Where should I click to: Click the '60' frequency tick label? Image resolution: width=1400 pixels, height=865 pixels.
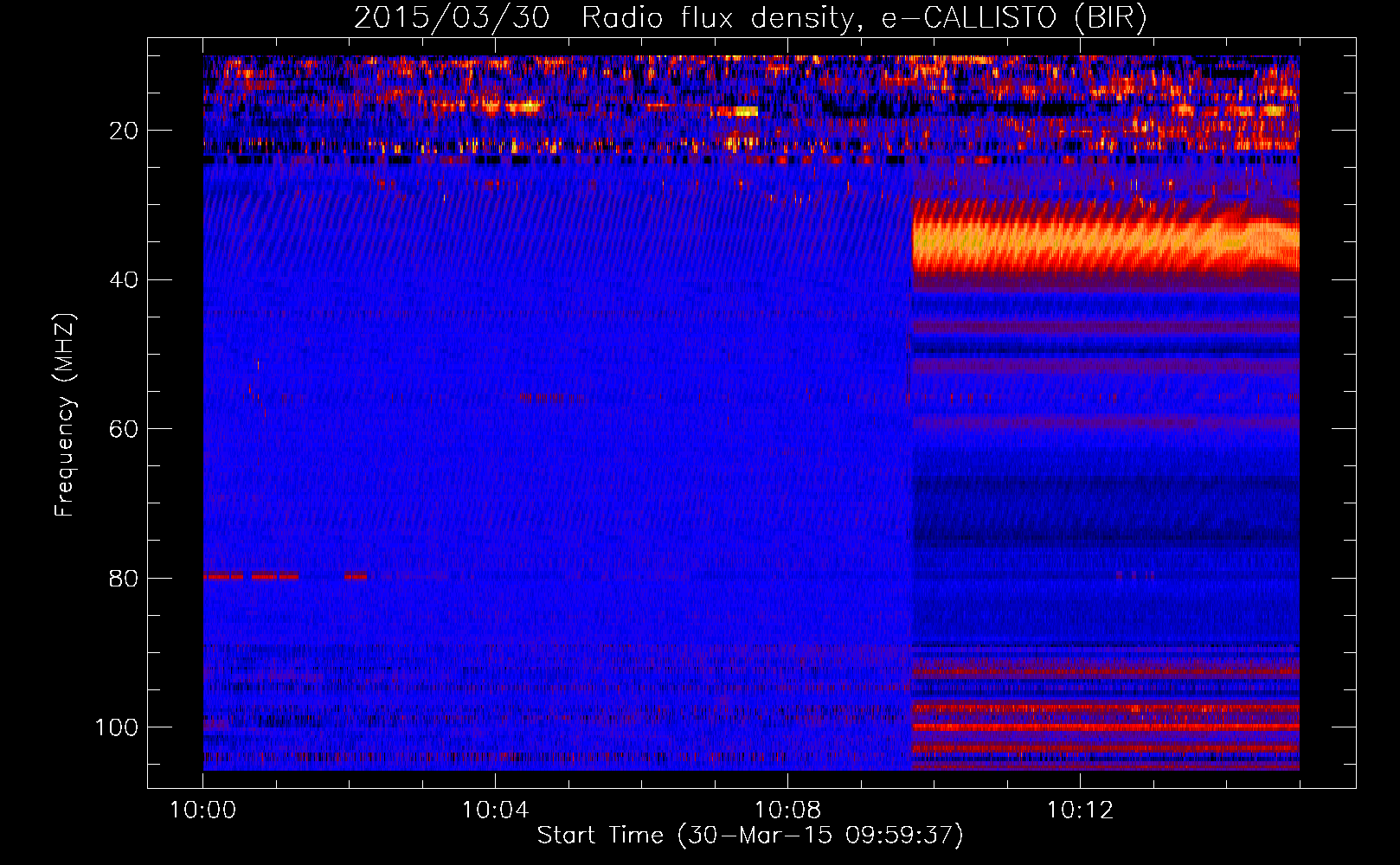point(125,429)
